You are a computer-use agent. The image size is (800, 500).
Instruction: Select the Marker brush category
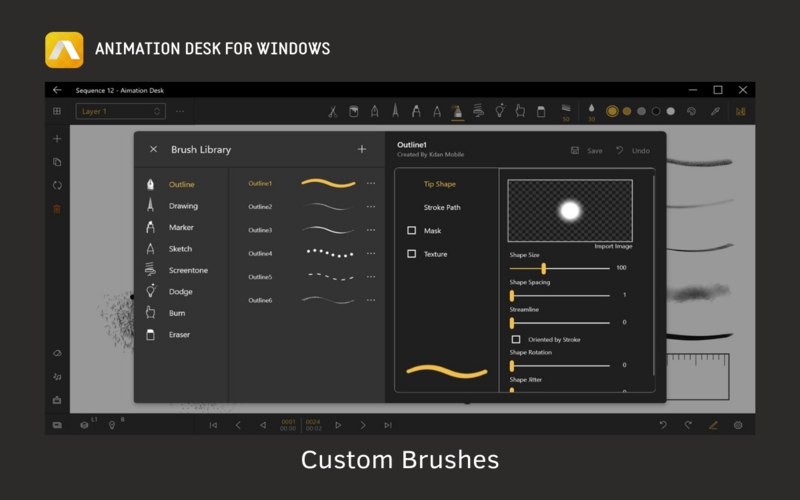click(181, 227)
